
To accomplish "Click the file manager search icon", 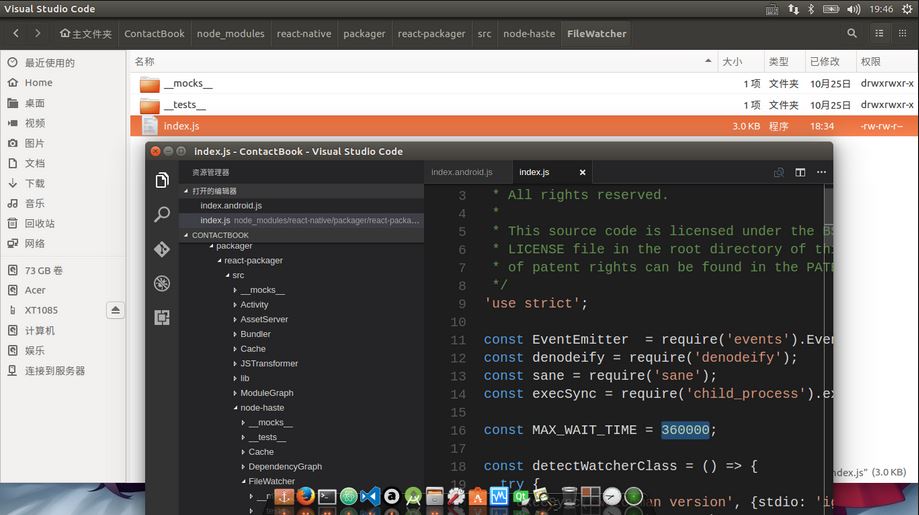I will point(852,33).
